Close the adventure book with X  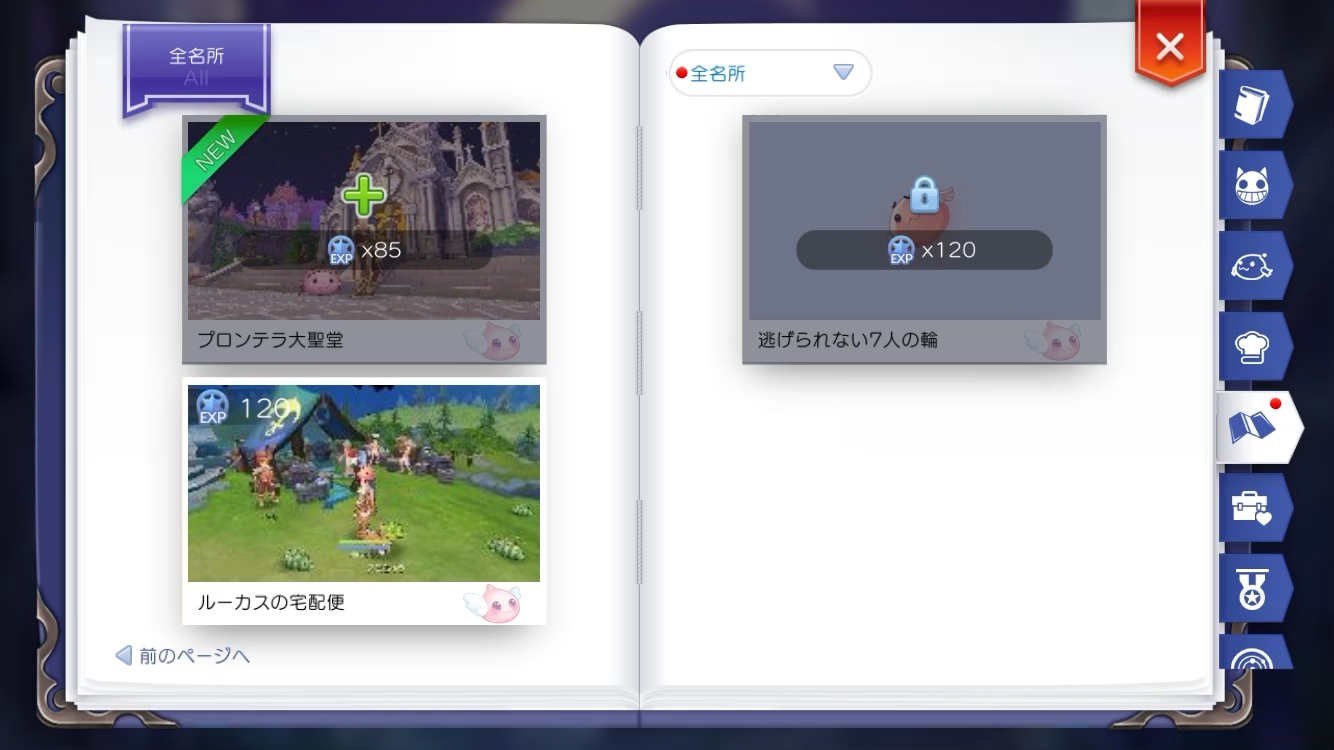pyautogui.click(x=1170, y=45)
